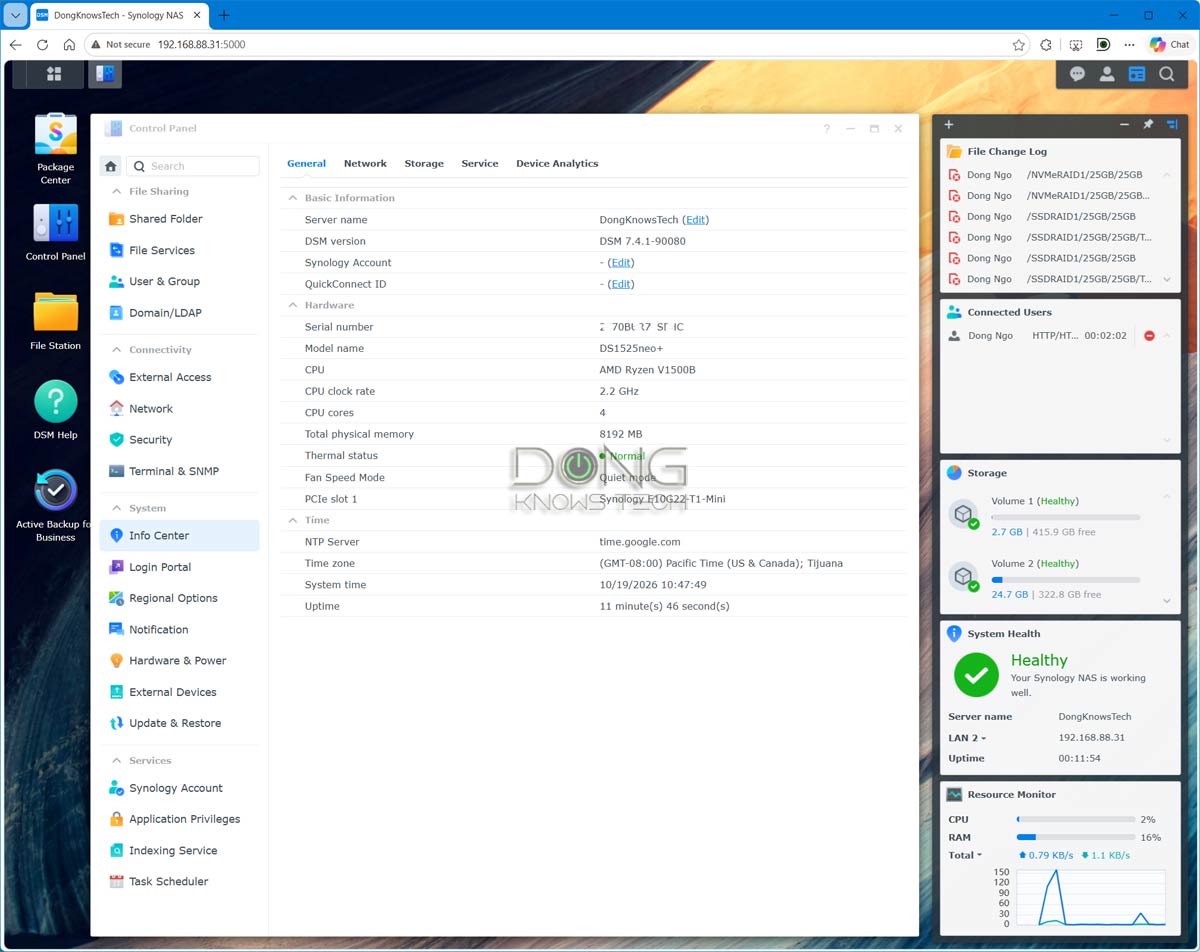
Task: Edit the server name link
Action: 695,220
